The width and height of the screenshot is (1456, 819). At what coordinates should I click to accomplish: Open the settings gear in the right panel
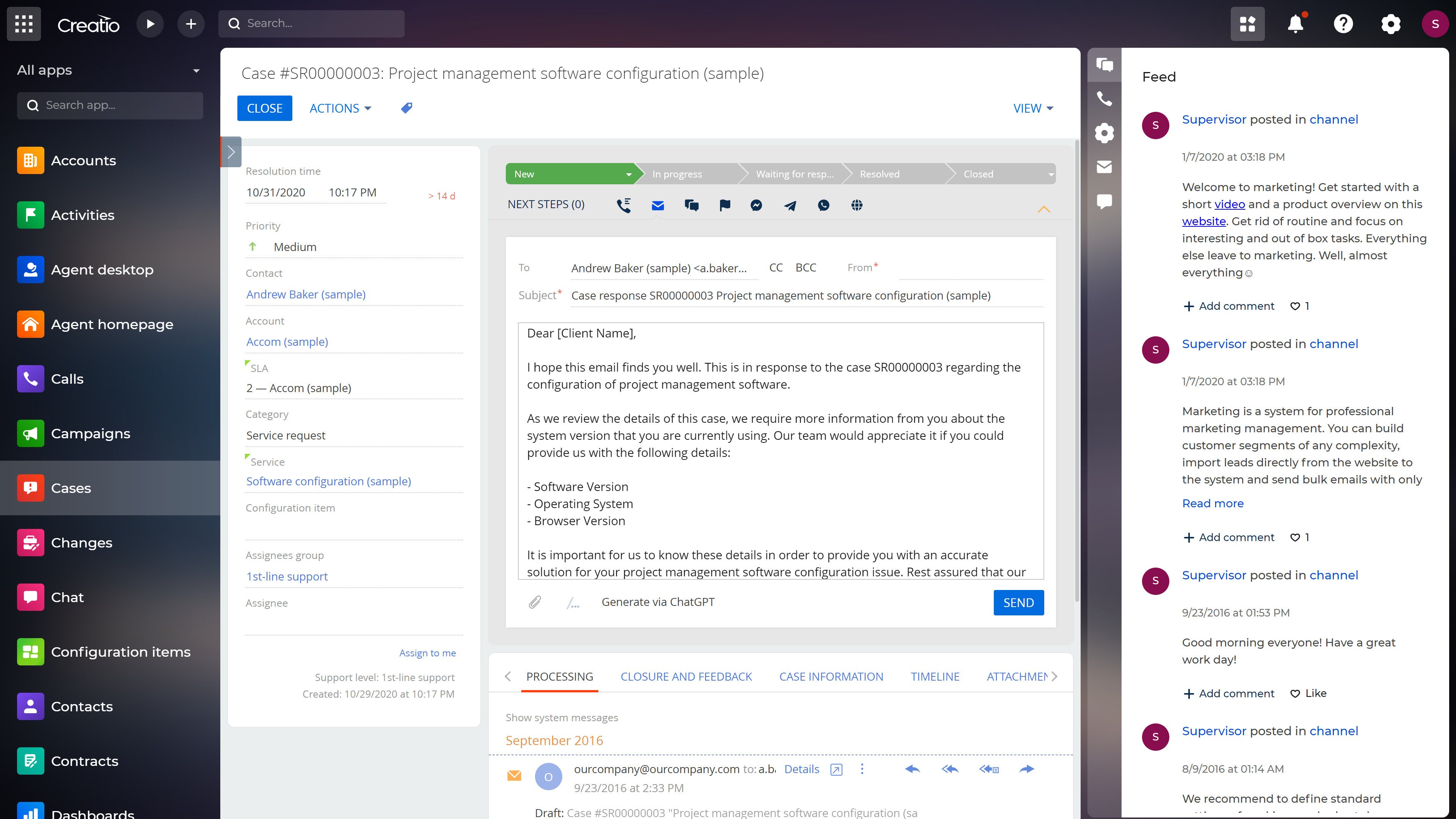coord(1104,133)
